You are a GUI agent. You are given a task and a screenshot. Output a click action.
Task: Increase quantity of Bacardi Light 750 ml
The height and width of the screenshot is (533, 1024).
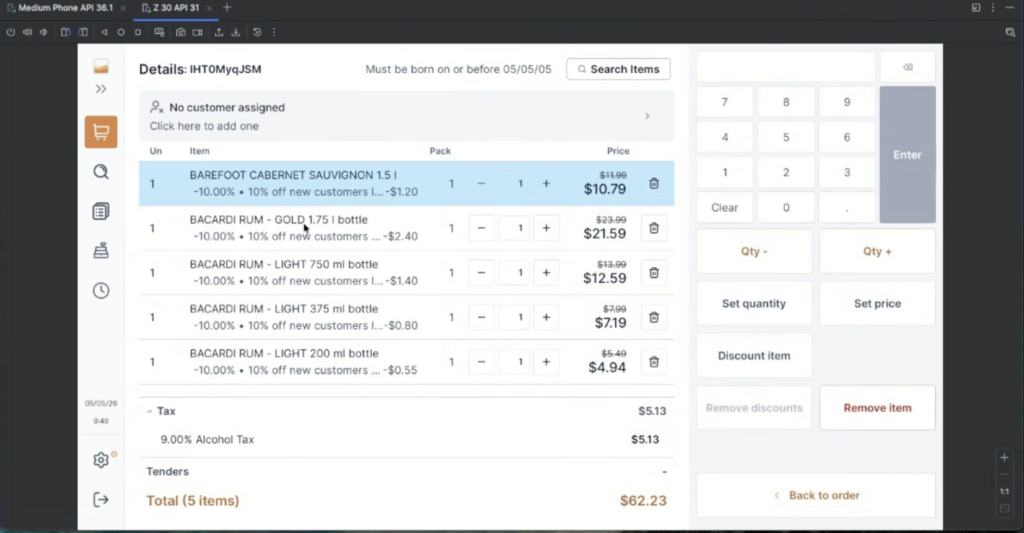(x=546, y=272)
